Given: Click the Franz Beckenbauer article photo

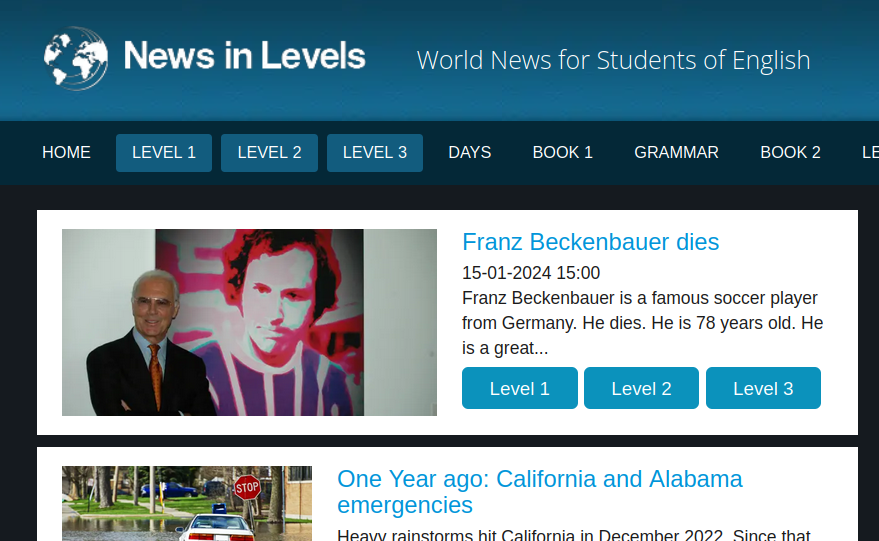Looking at the screenshot, I should click(x=249, y=322).
